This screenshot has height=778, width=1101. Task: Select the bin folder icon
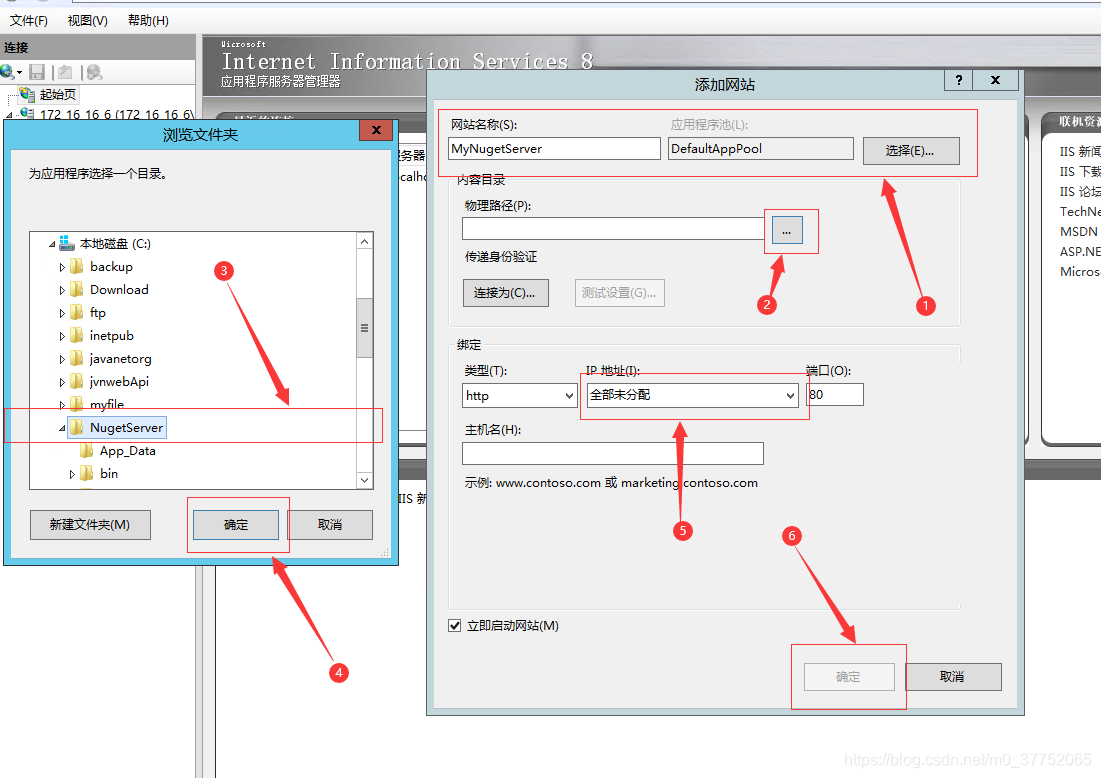pos(87,474)
